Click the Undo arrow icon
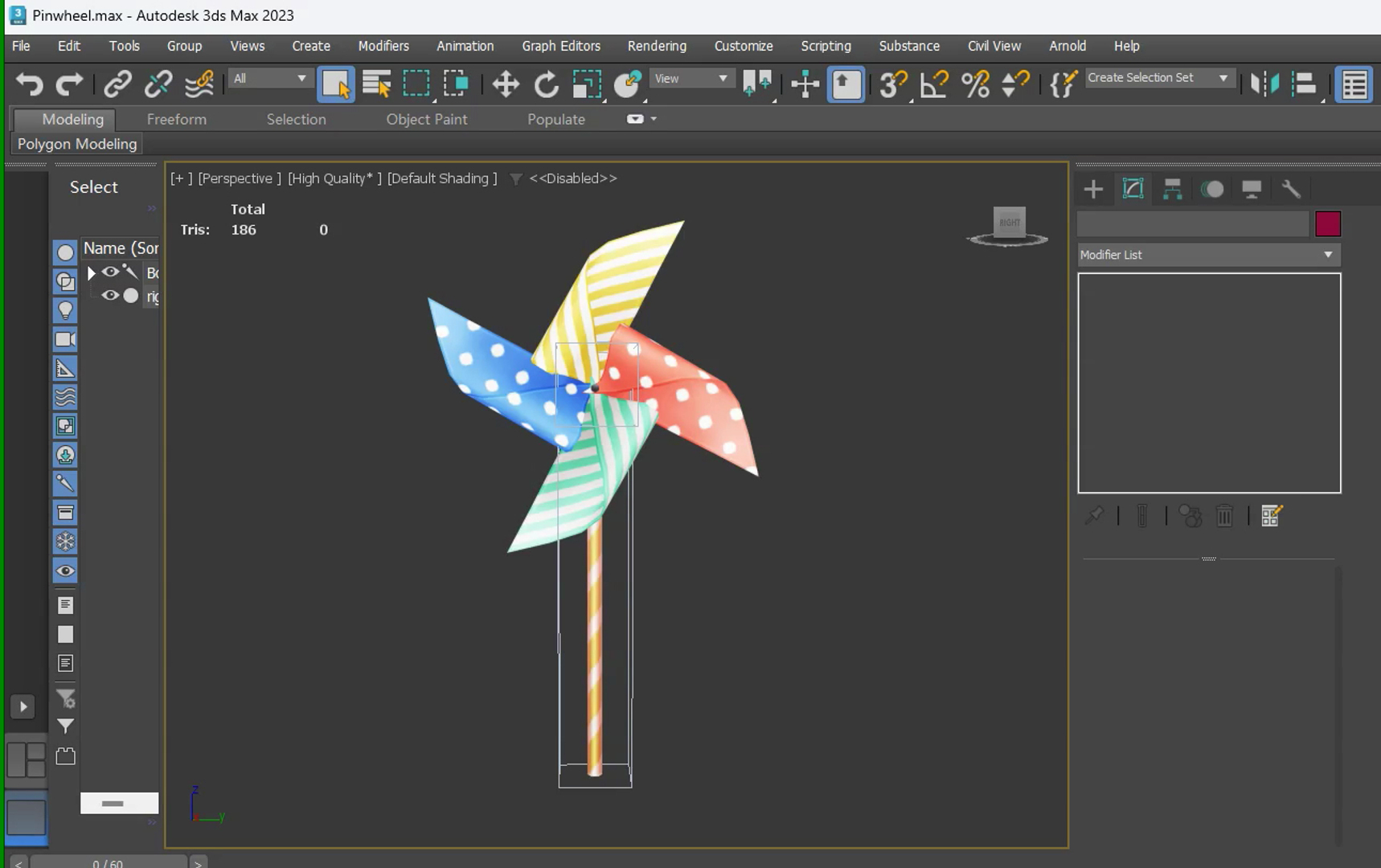 pos(30,84)
